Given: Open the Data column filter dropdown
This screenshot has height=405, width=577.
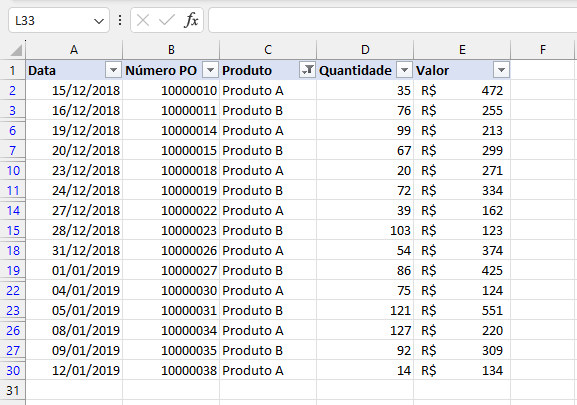Looking at the screenshot, I should 113,70.
